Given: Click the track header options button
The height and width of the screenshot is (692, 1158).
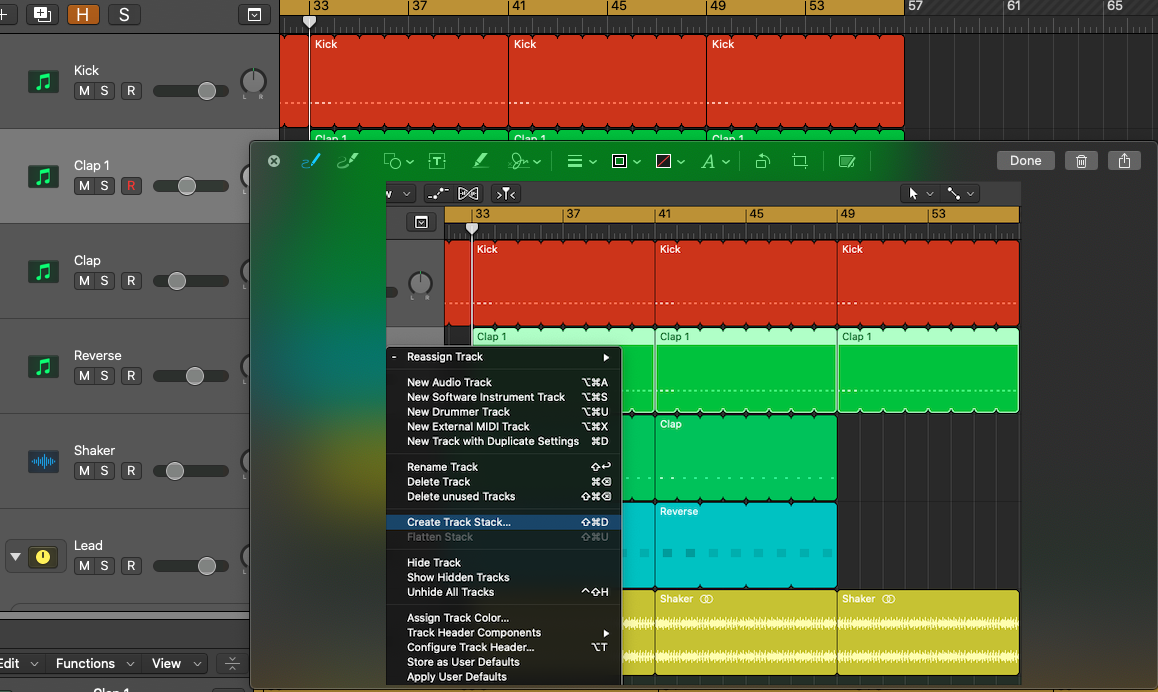Looking at the screenshot, I should click(254, 15).
